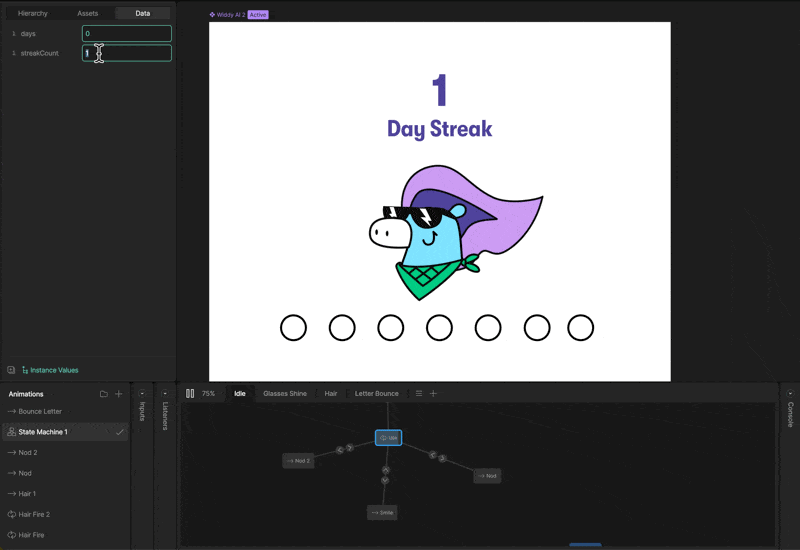Select the Nod state node in graph
The image size is (800, 550).
[x=487, y=476]
